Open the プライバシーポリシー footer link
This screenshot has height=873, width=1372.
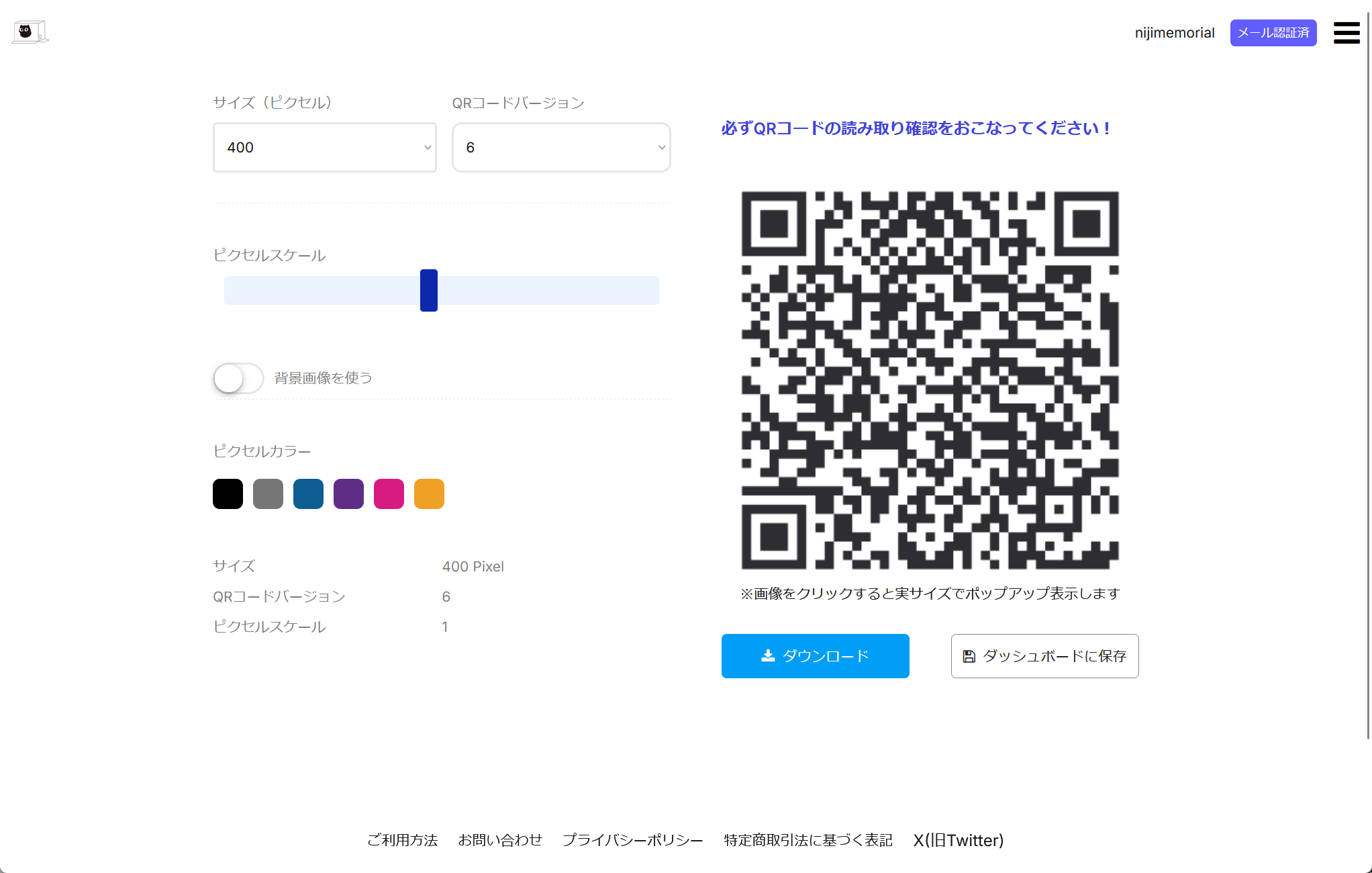(632, 840)
